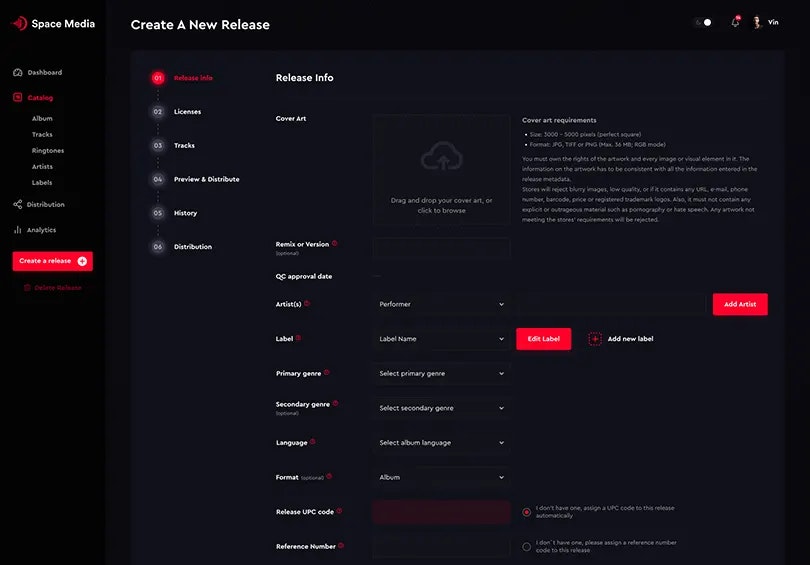The image size is (810, 565).
Task: Select auto-assign UPC code radio button
Action: [x=526, y=512]
